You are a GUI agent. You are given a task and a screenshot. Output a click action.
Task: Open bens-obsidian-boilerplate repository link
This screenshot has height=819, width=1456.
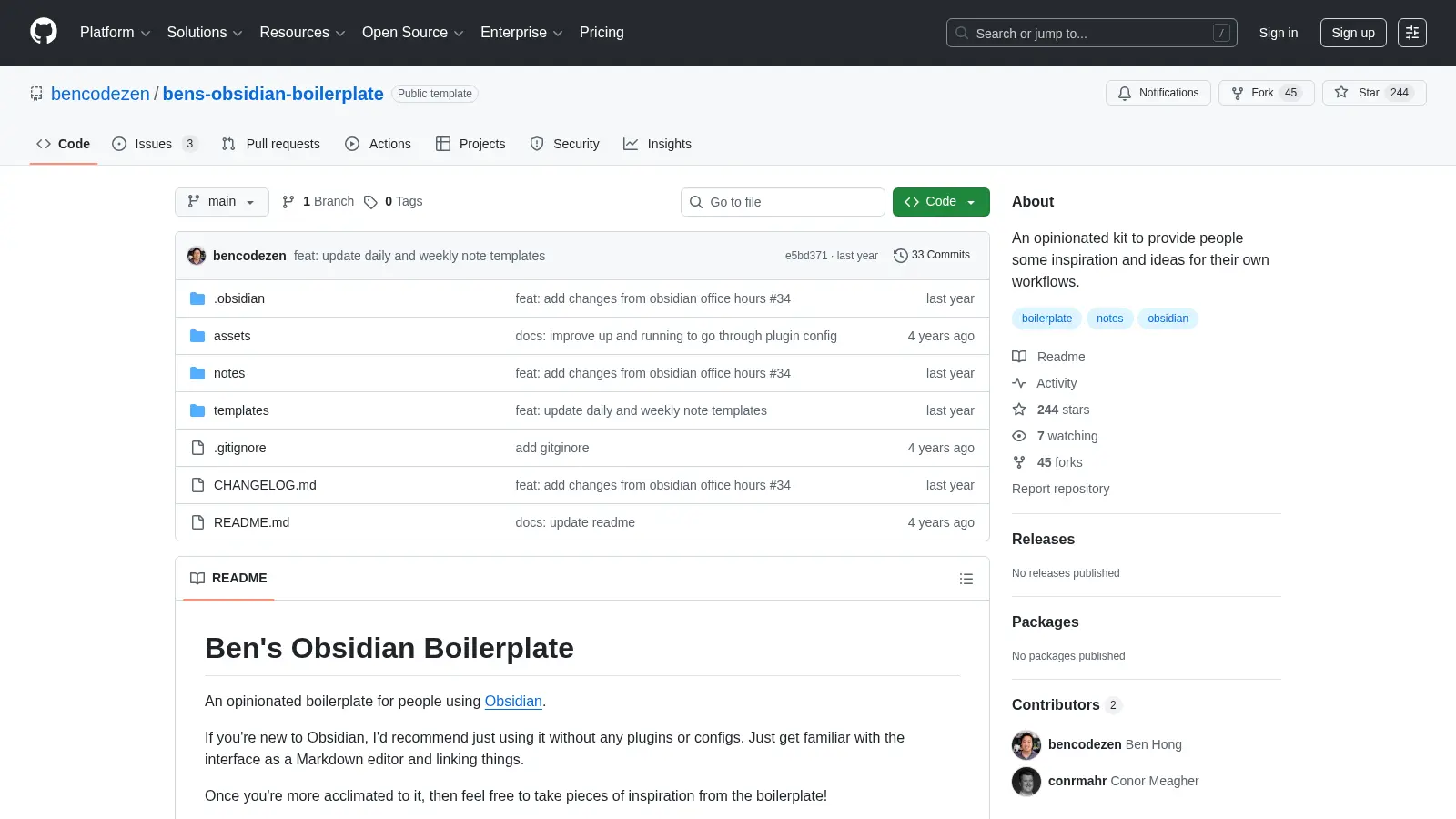tap(273, 94)
